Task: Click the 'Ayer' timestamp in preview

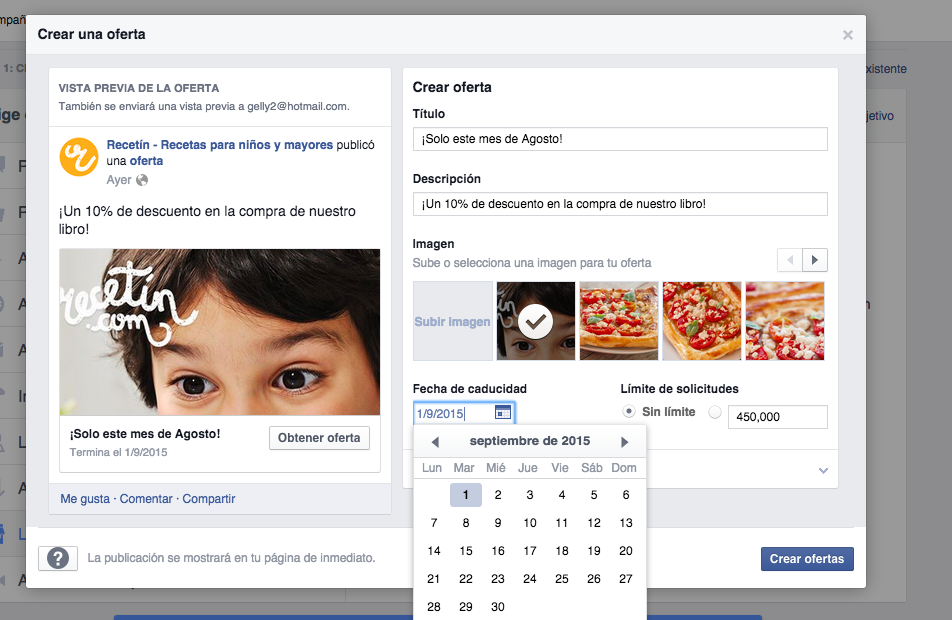Action: [x=119, y=180]
